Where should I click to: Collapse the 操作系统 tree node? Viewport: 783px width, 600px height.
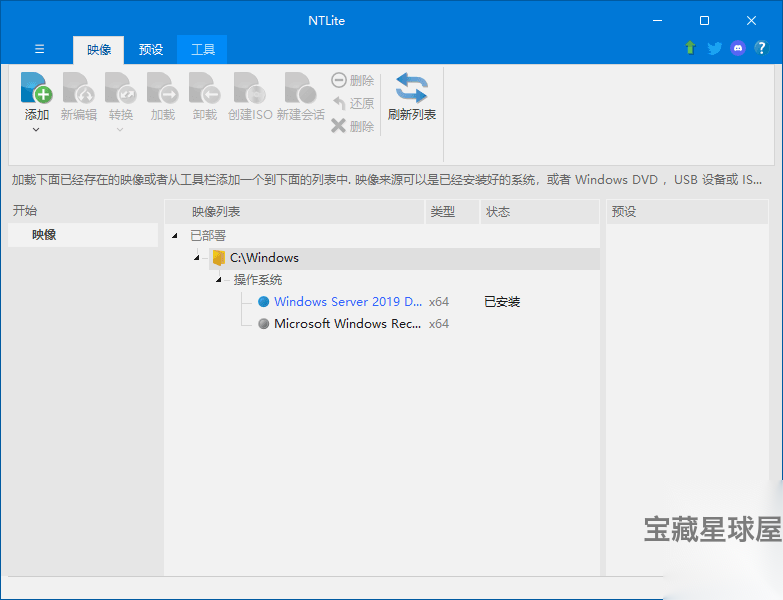pyautogui.click(x=219, y=280)
